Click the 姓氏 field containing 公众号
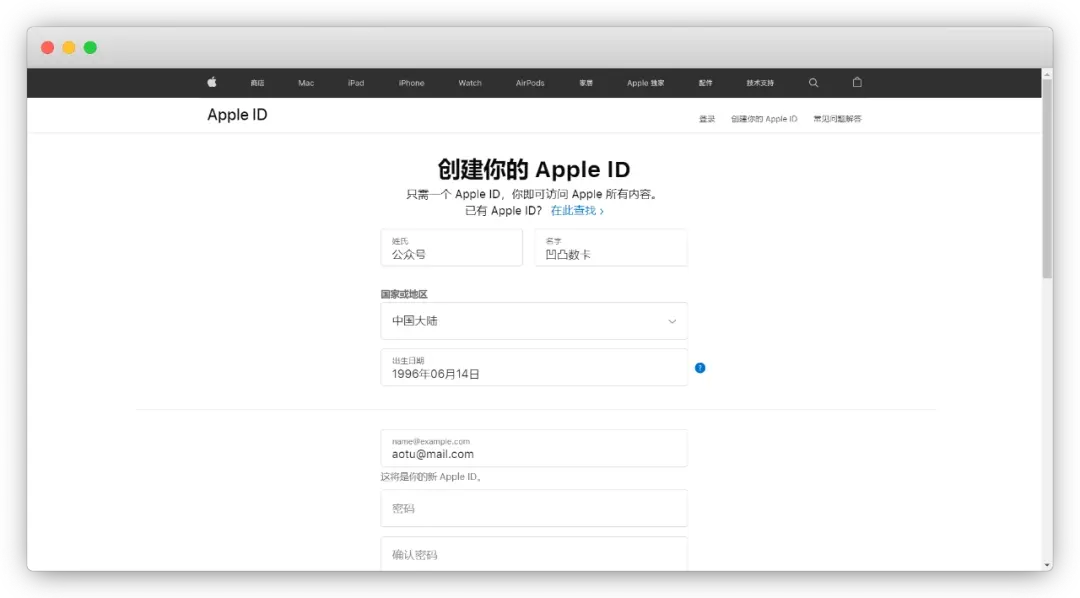Image resolution: width=1080 pixels, height=598 pixels. click(452, 248)
